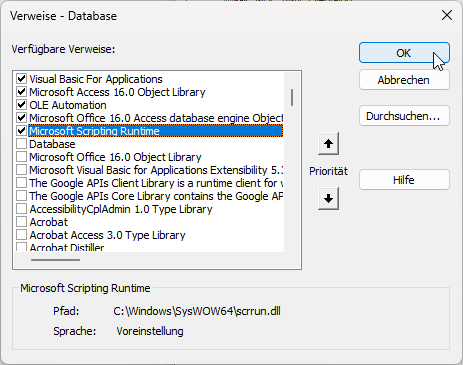Open the Durchsuchen... file browser
463x365 pixels.
pos(404,116)
